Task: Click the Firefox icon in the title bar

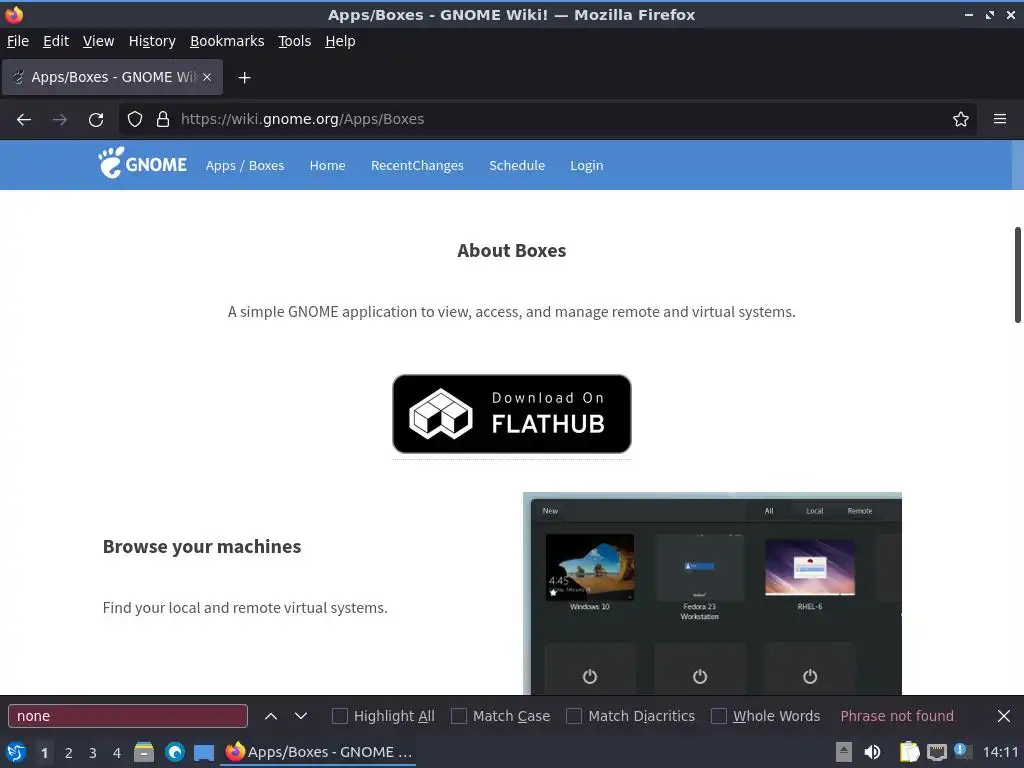Action: coord(14,14)
